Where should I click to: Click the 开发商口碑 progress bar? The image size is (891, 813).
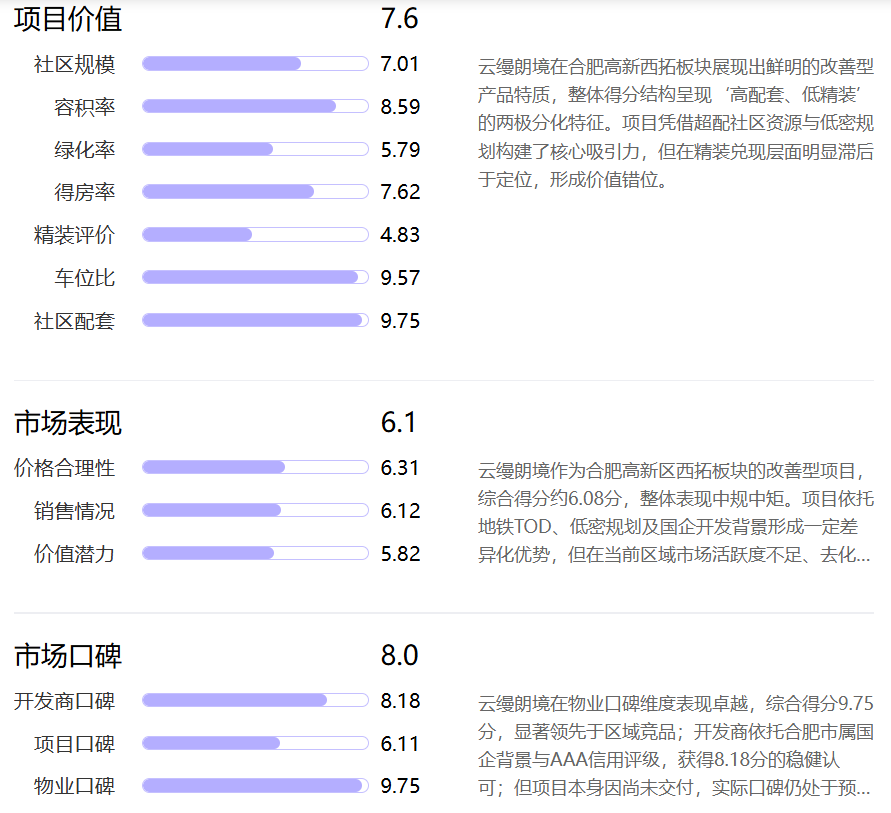pos(255,701)
